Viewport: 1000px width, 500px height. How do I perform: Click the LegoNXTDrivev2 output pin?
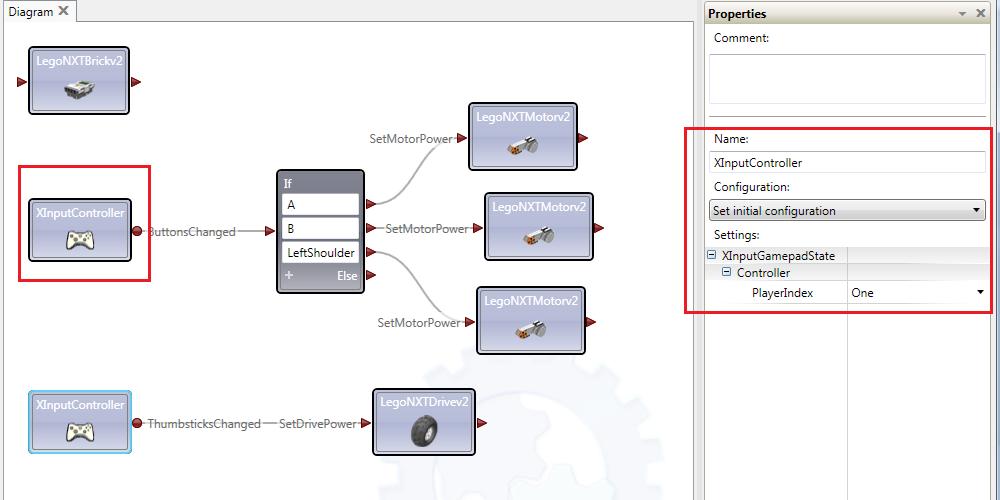click(x=482, y=423)
